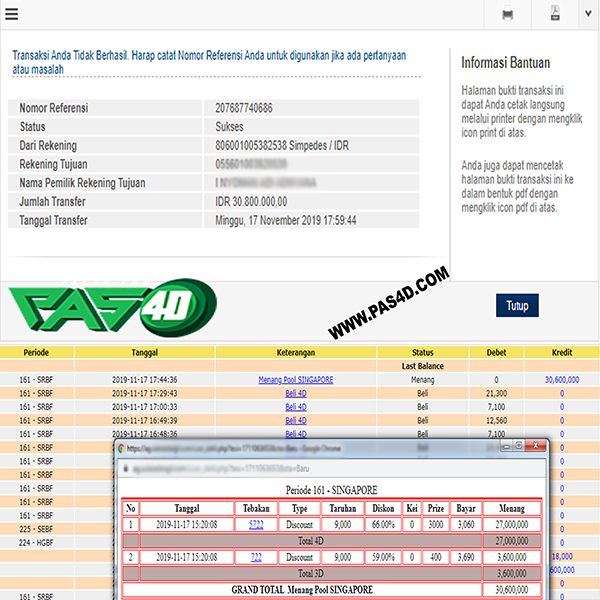Click the 30,600,000 kredit value

pos(562,380)
